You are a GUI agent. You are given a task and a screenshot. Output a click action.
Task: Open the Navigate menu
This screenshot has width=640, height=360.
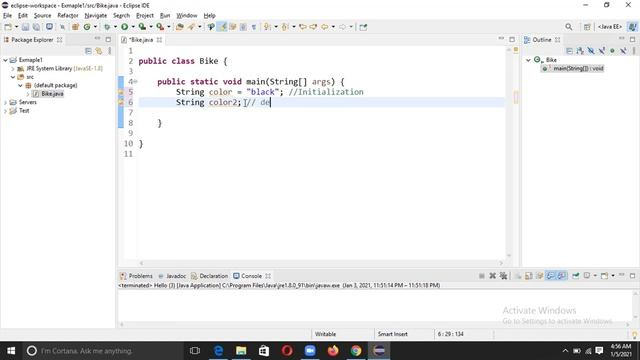coord(96,16)
